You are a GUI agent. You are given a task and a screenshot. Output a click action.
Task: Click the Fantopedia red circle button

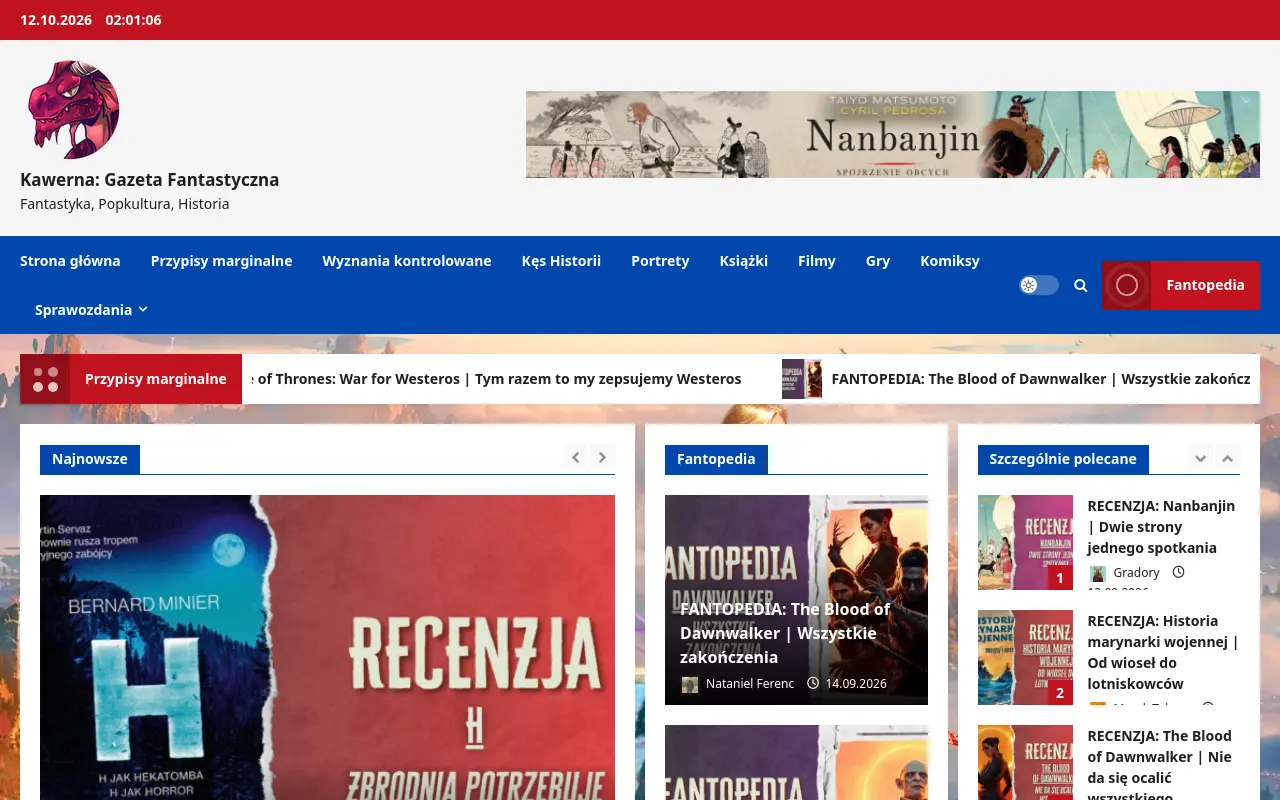[1181, 285]
